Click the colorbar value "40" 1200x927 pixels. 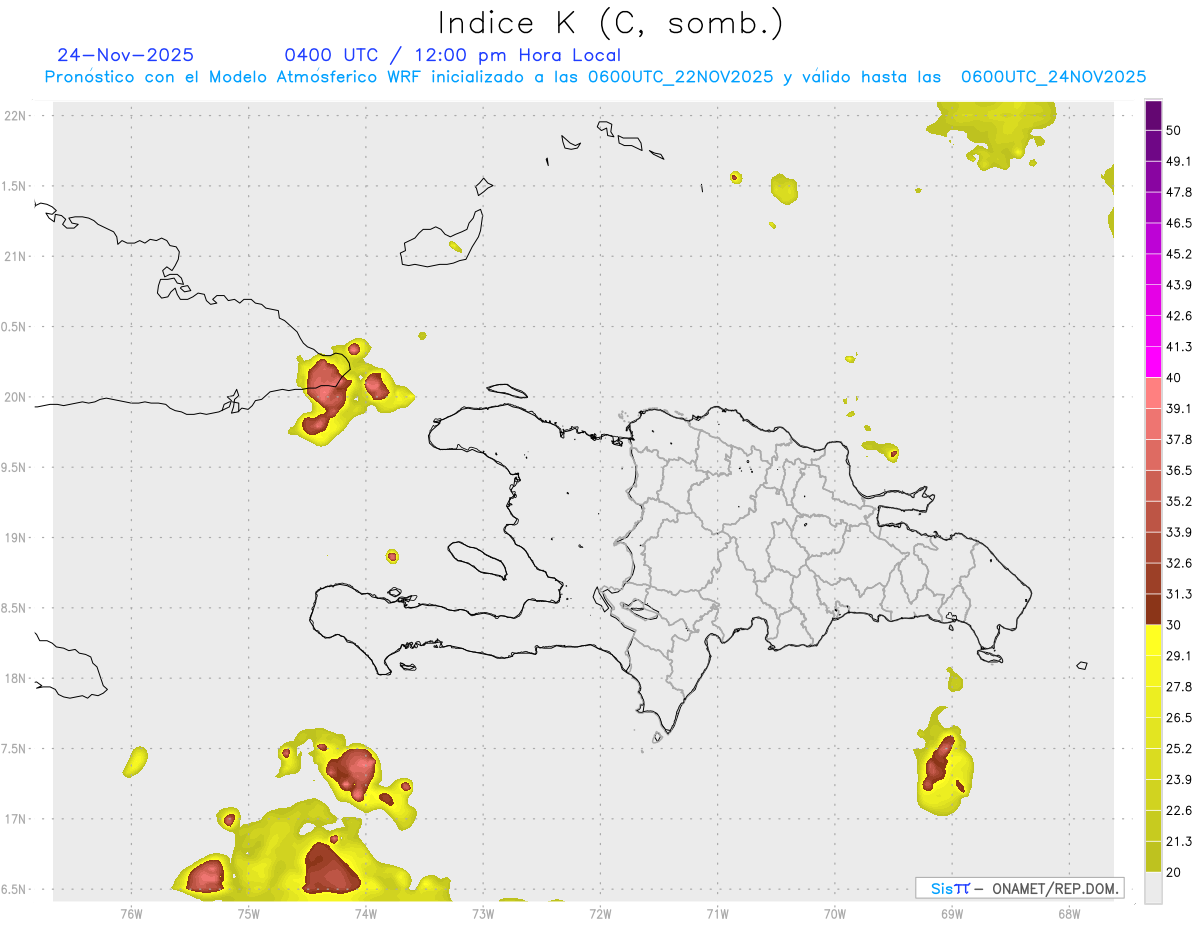click(1174, 378)
